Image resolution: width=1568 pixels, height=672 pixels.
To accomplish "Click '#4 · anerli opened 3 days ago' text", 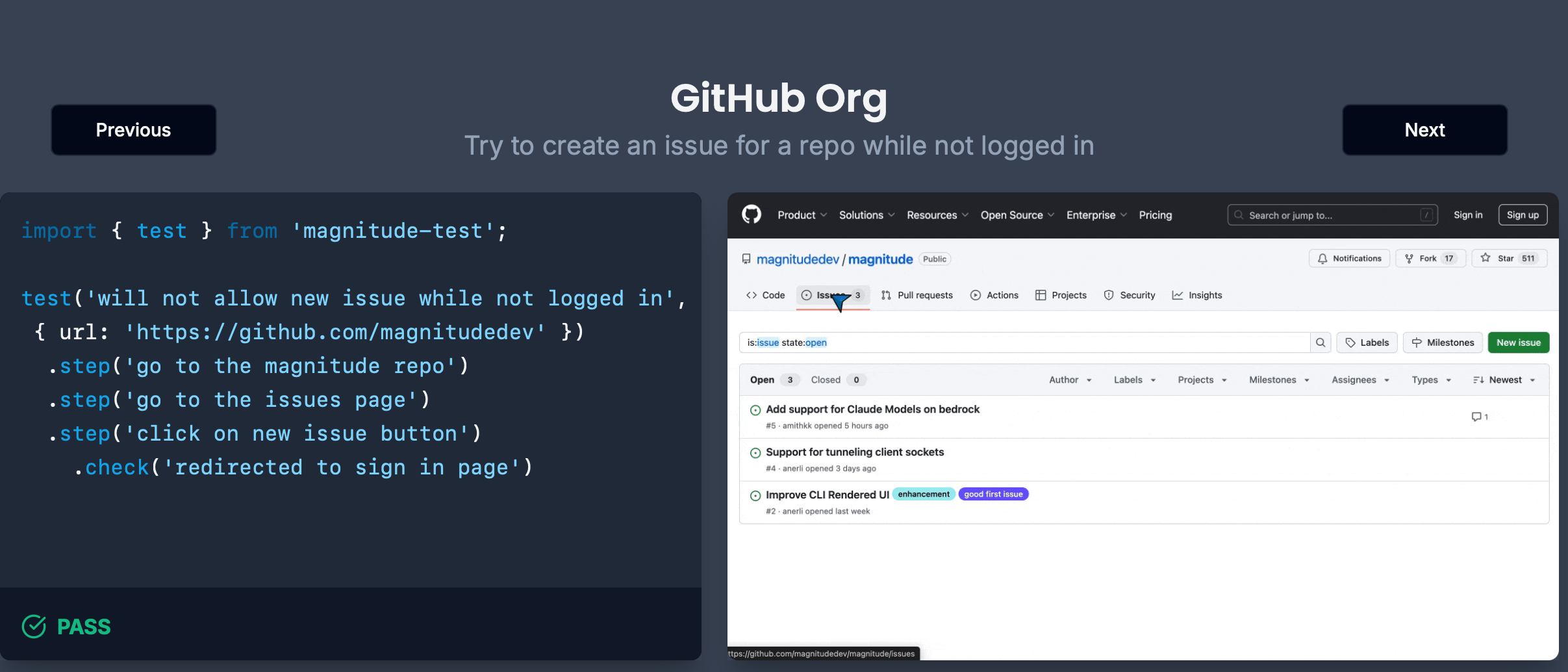I will [x=821, y=469].
